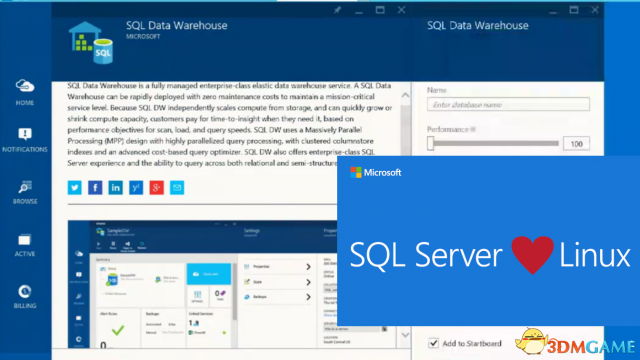Image resolution: width=640 pixels, height=360 pixels.
Task: Check the Add to Startboard checkbox
Action: pos(433,343)
